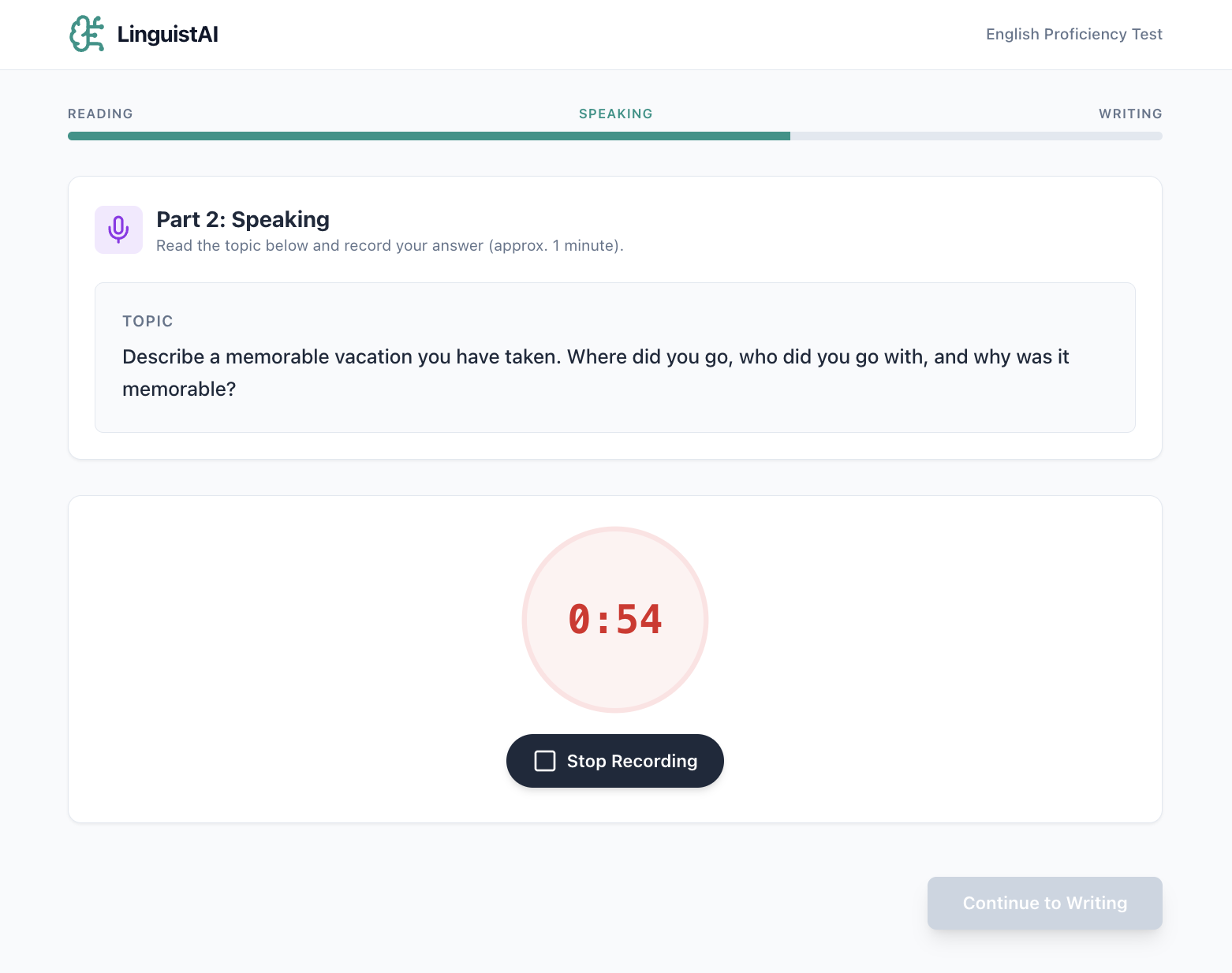Click the word memorable? ending the topic
Viewport: 1232px width, 973px height.
coord(179,390)
